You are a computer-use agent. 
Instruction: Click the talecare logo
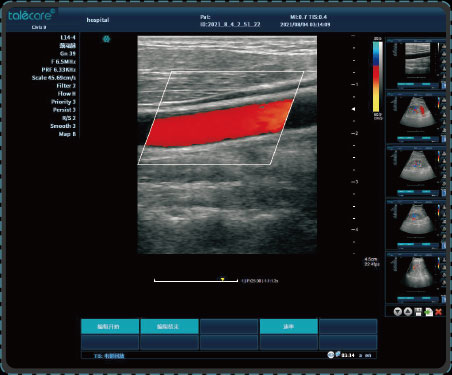32,16
